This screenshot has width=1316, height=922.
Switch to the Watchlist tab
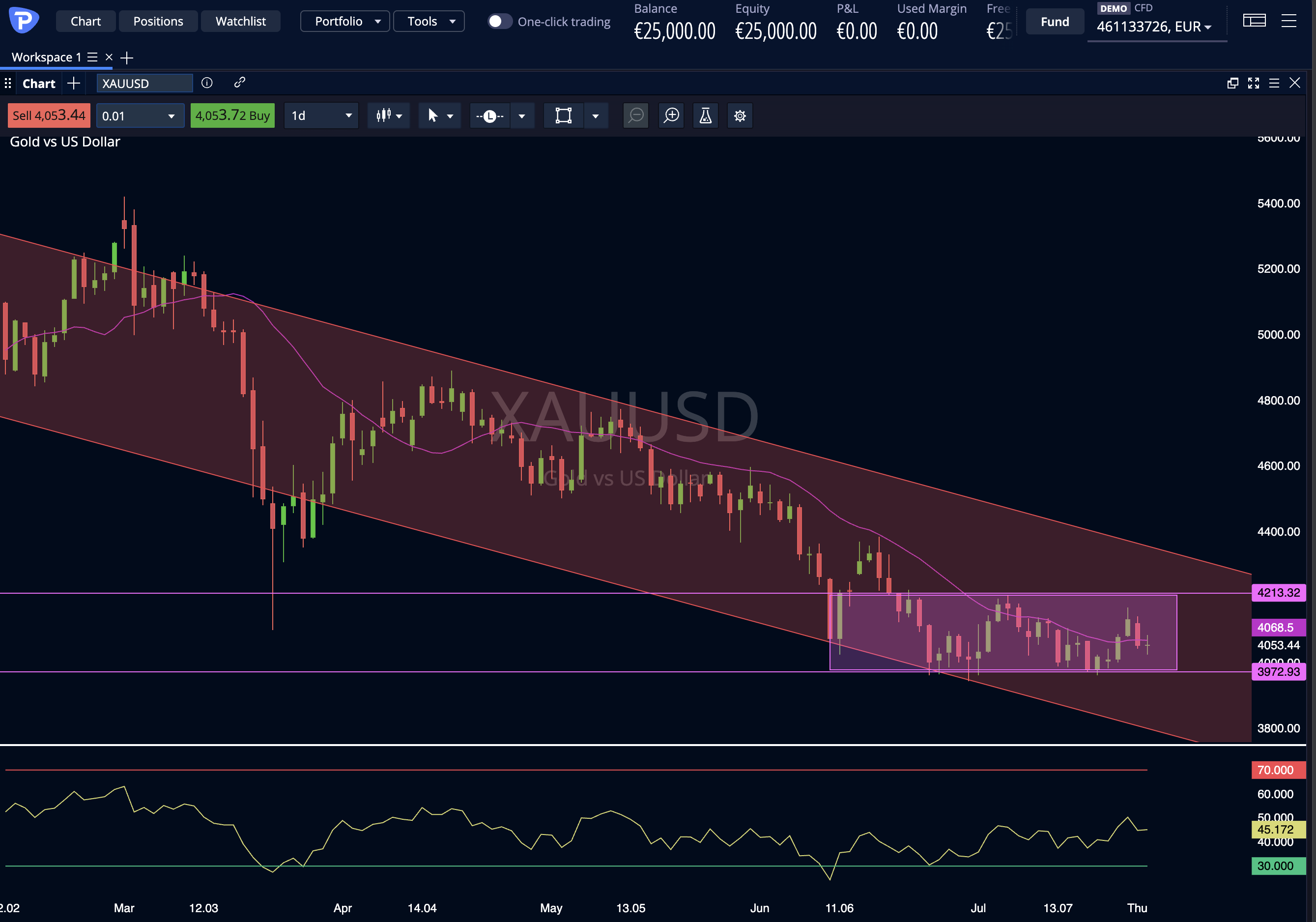(x=241, y=22)
